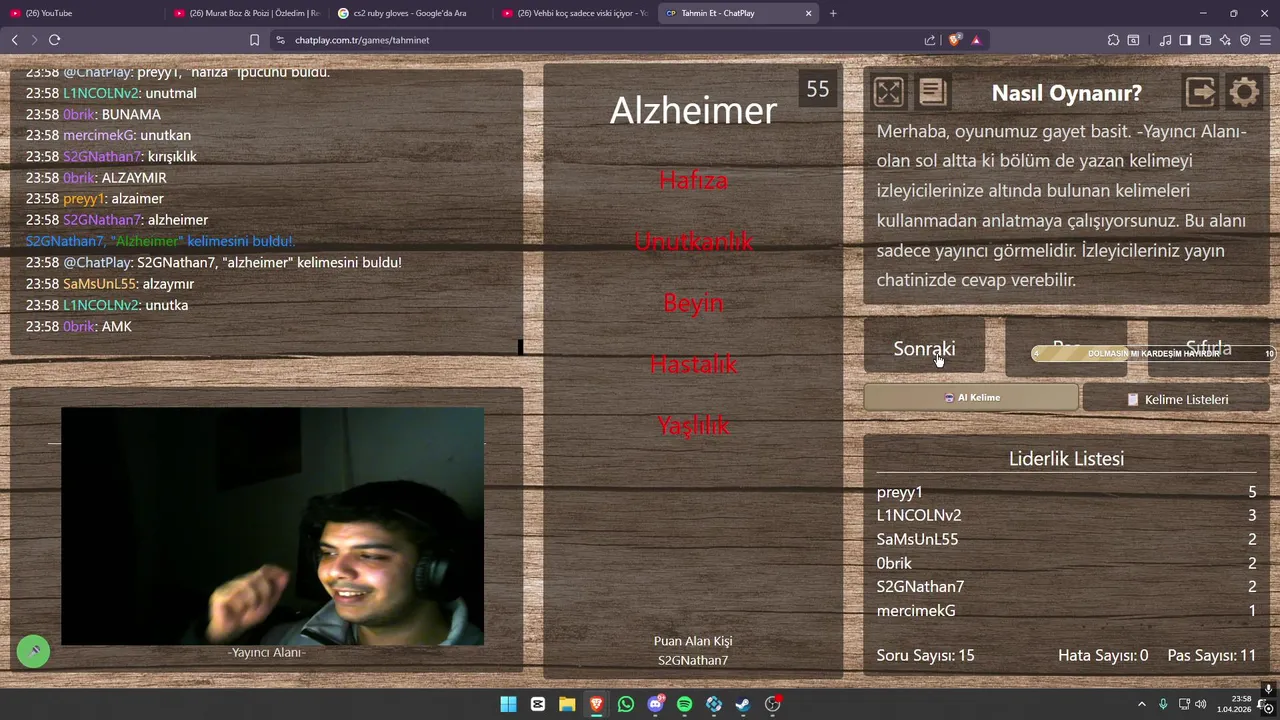The image size is (1280, 720).
Task: Click the forbidden word Hastalık
Action: (x=693, y=364)
